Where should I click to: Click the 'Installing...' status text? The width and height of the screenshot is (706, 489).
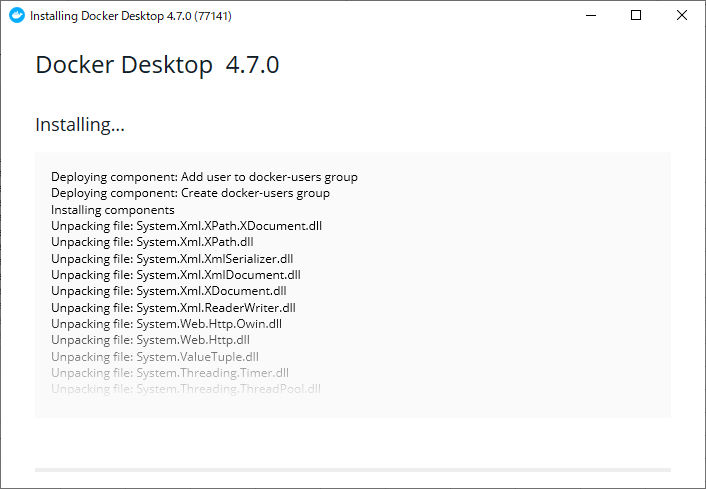(80, 125)
